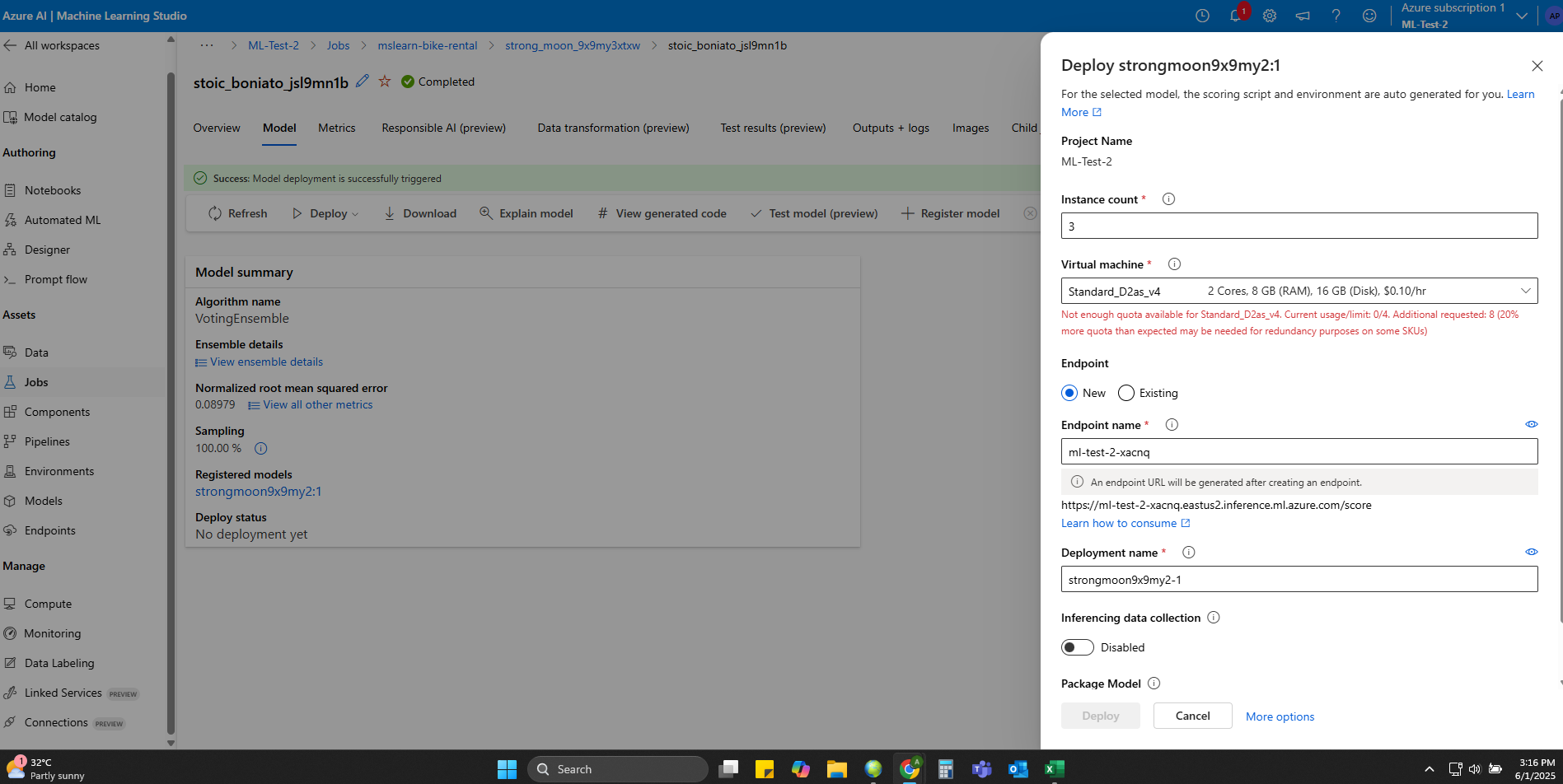Click Instance count info icon
The image size is (1563, 784).
(x=1168, y=199)
